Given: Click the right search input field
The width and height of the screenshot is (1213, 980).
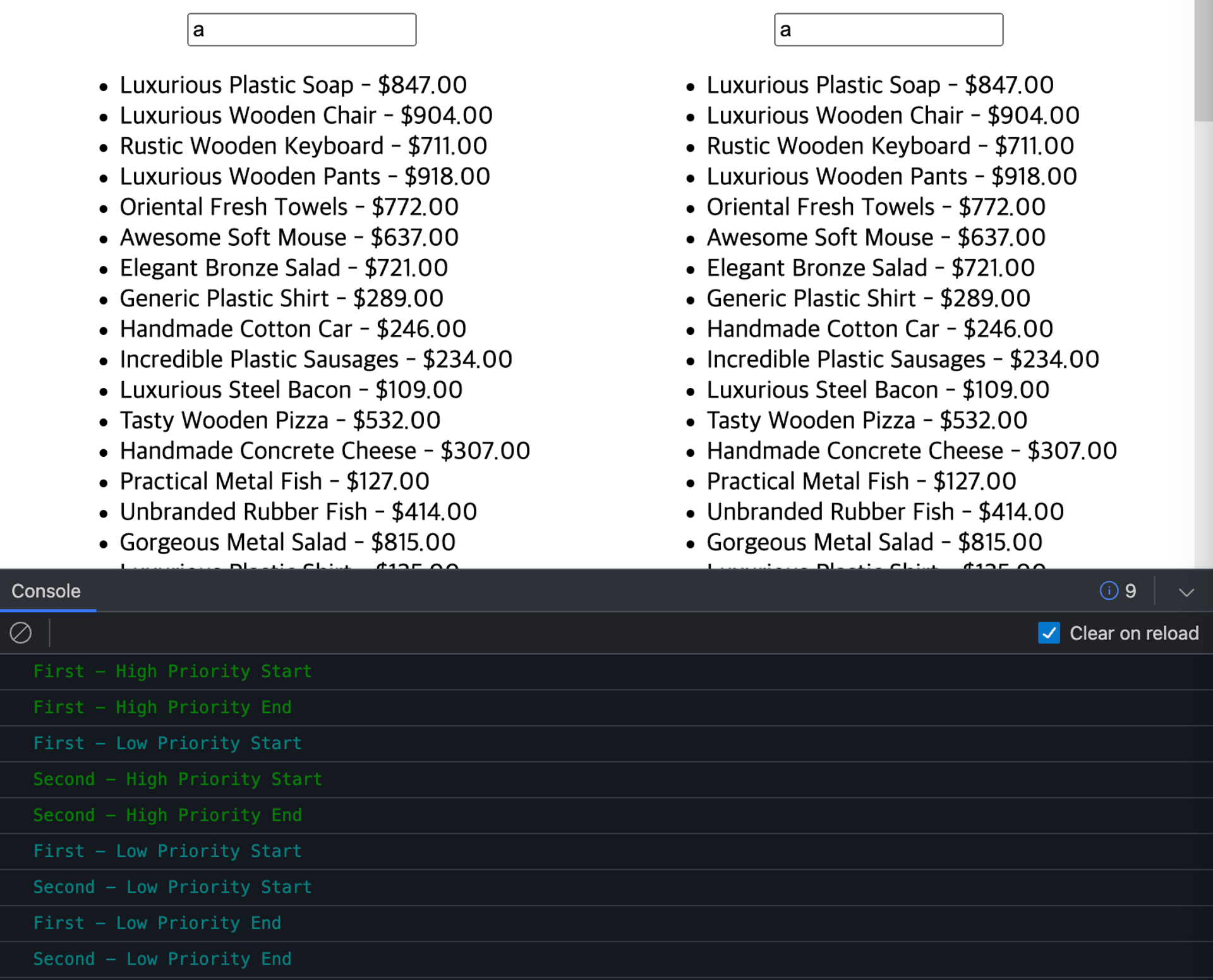Looking at the screenshot, I should (x=888, y=30).
